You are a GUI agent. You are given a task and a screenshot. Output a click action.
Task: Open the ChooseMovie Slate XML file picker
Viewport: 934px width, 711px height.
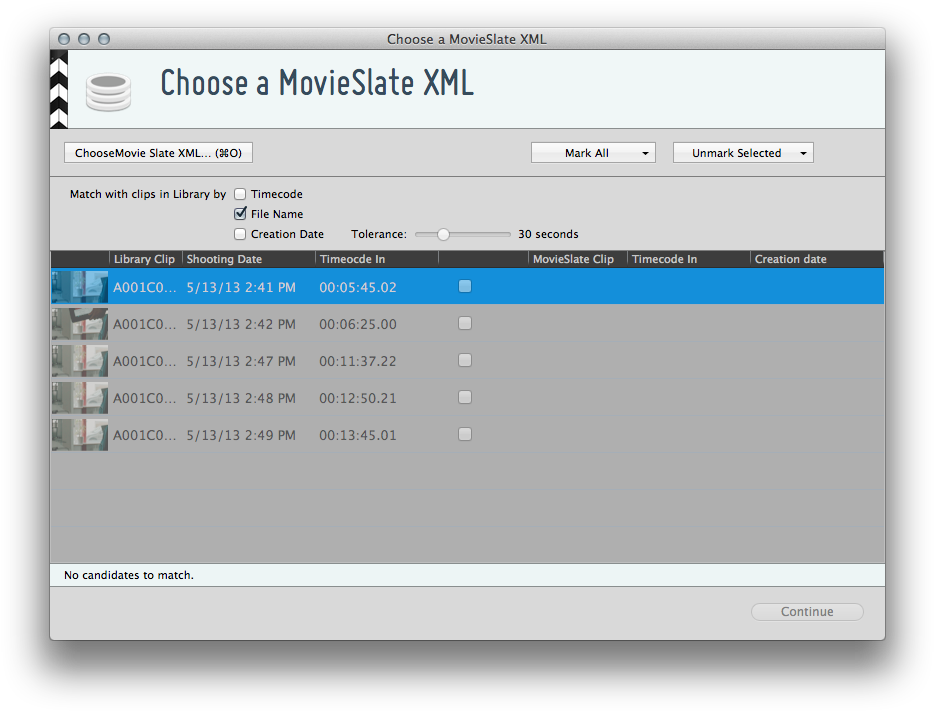pos(158,152)
